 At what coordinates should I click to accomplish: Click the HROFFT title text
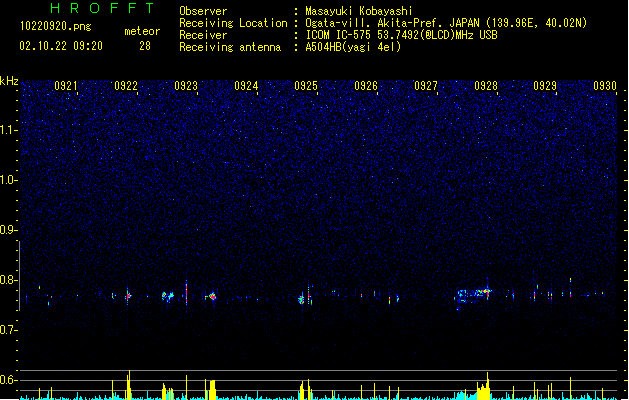coord(102,8)
